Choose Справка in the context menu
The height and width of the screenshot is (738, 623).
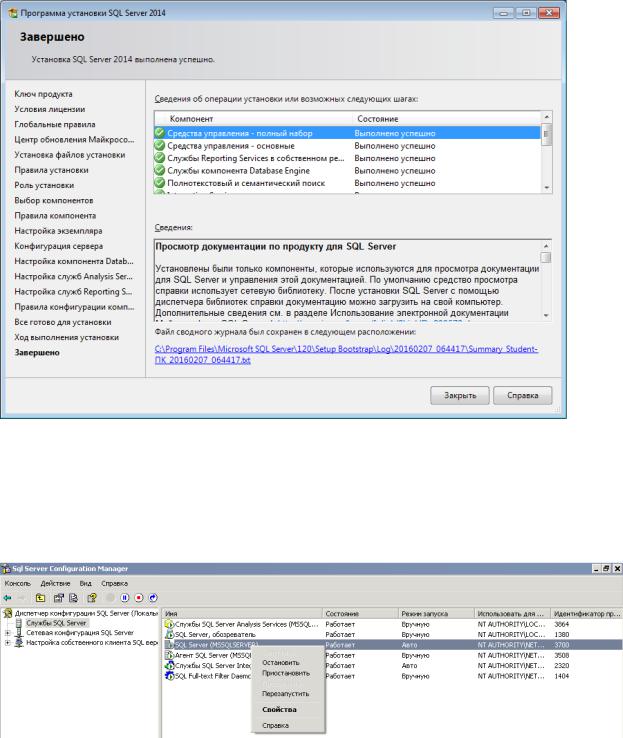[x=275, y=725]
